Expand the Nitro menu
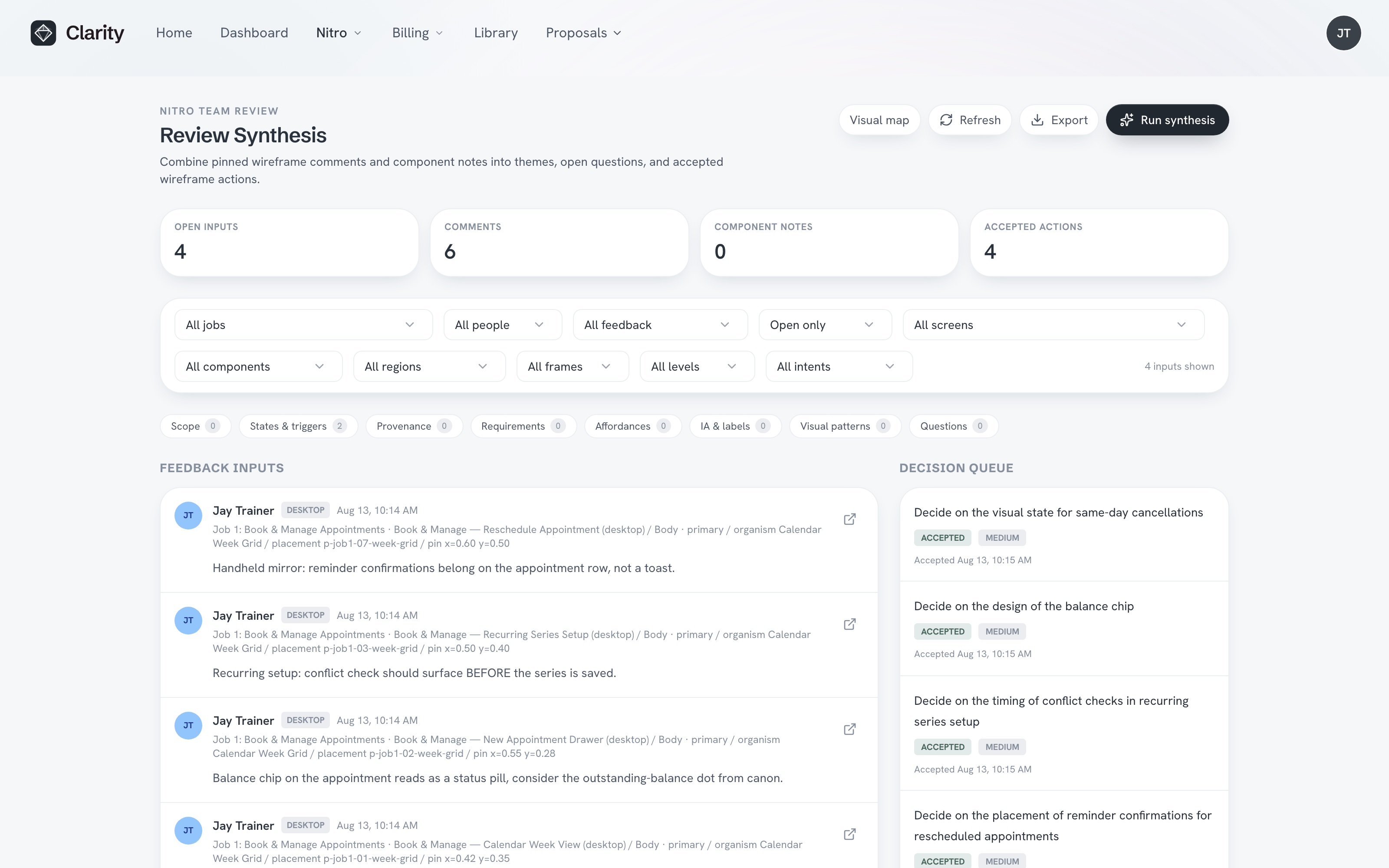1389x868 pixels. [339, 33]
